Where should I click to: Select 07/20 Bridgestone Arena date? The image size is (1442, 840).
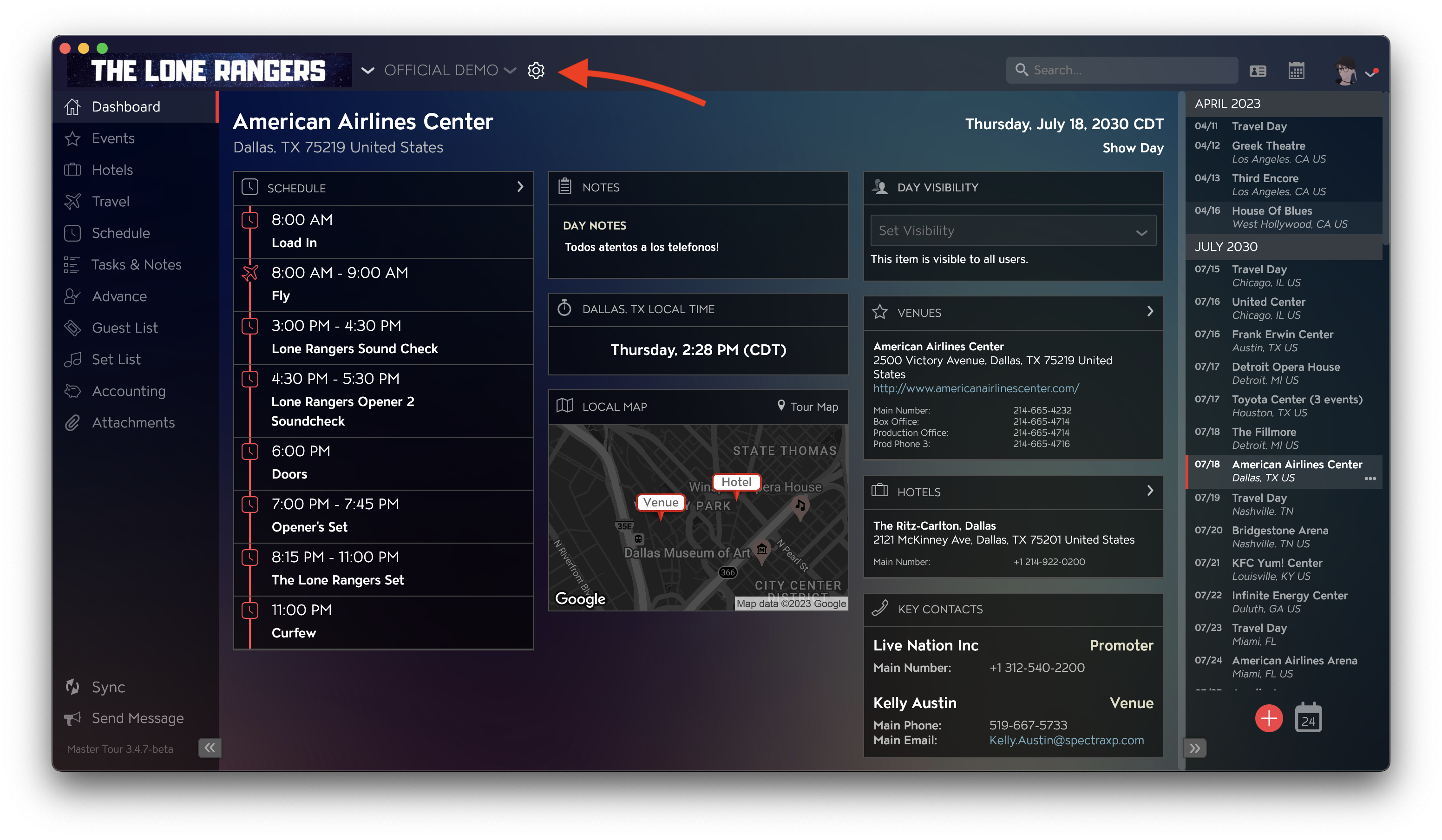coord(1284,537)
